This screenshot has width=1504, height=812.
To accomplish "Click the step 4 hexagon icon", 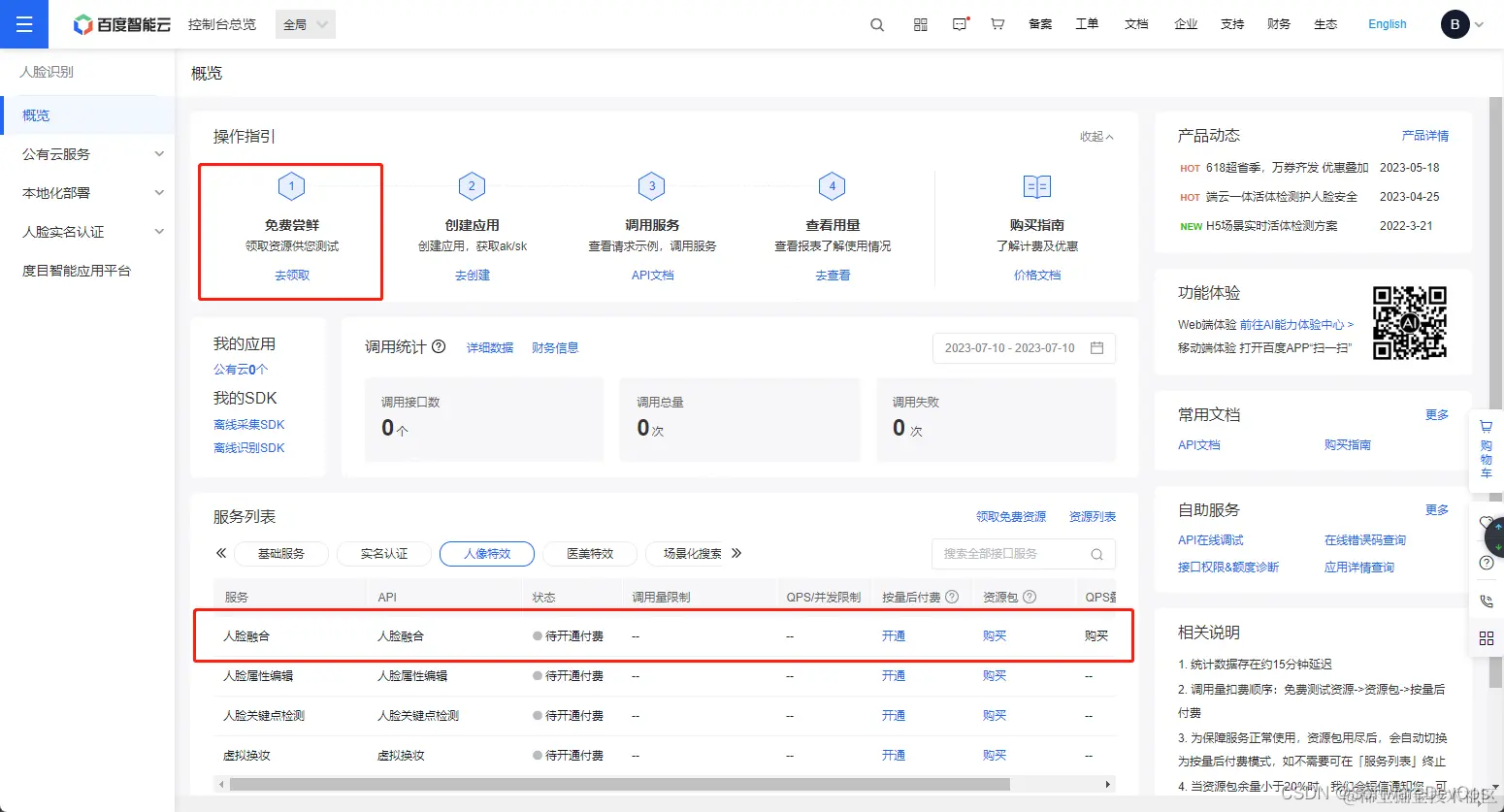I will point(832,186).
